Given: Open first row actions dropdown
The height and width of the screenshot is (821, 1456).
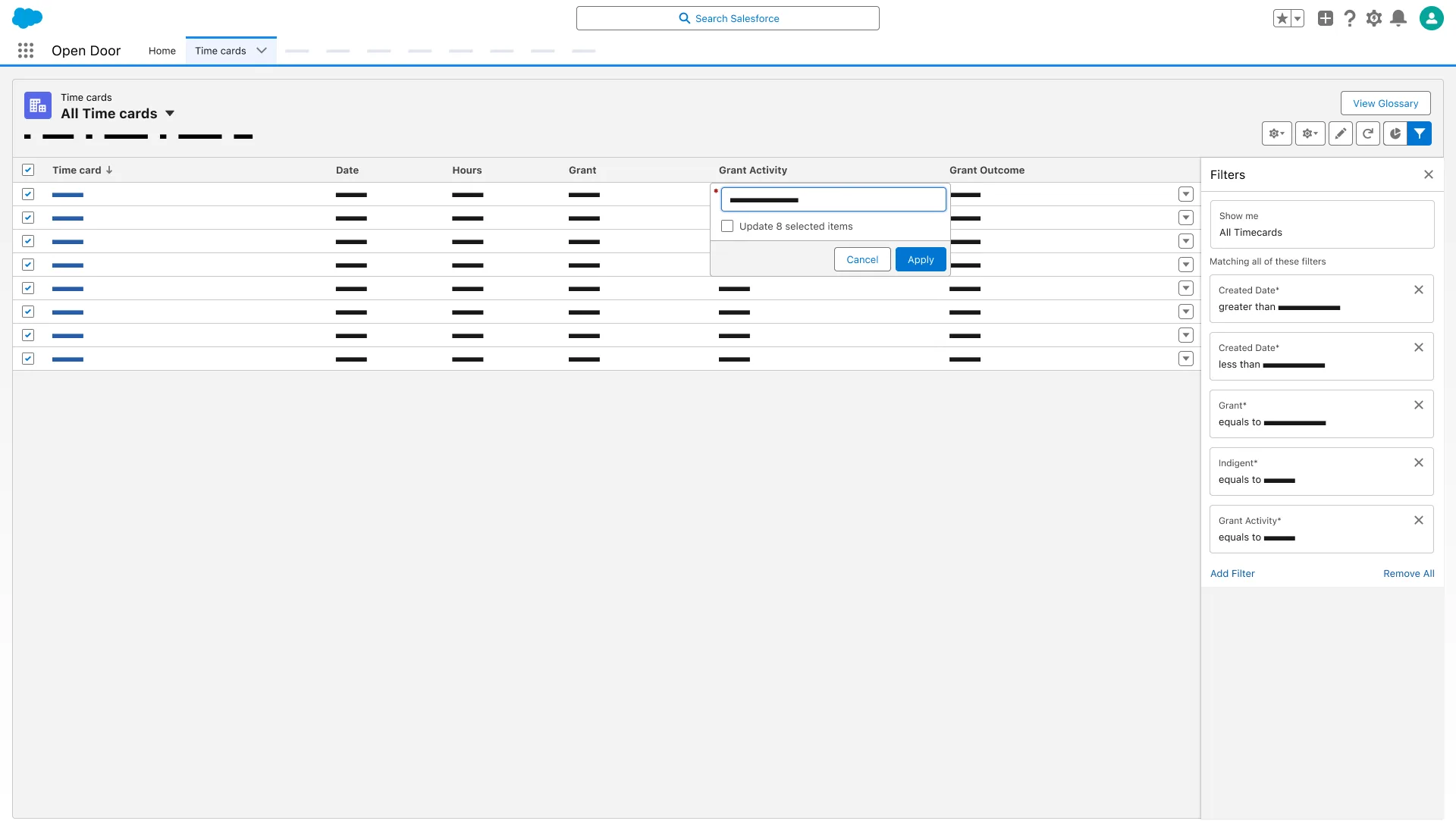Looking at the screenshot, I should (x=1186, y=194).
